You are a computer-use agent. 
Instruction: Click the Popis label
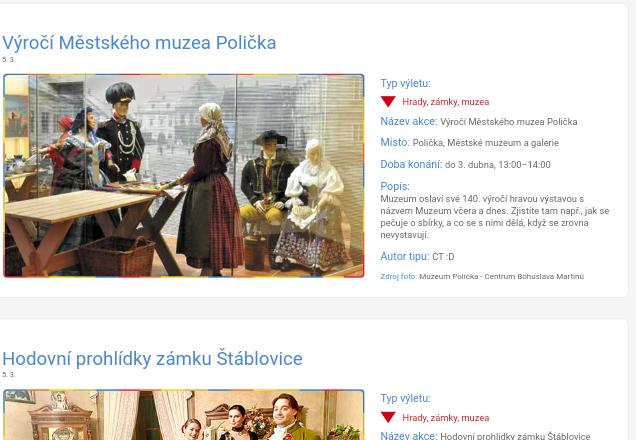tap(395, 186)
